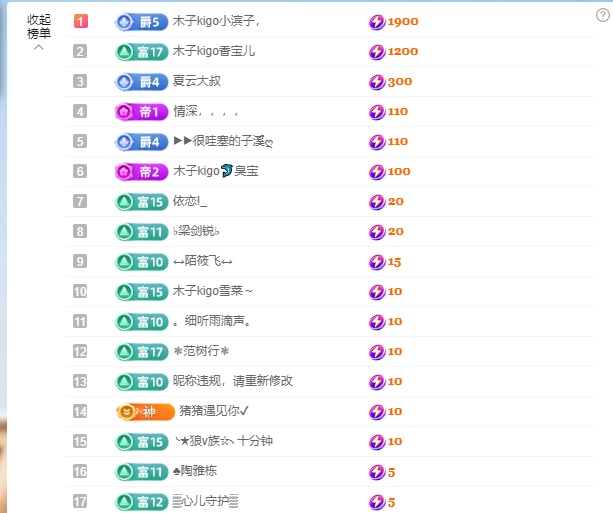The image size is (613, 513).
Task: Select user name ❄范树行❄
Action: (201, 351)
